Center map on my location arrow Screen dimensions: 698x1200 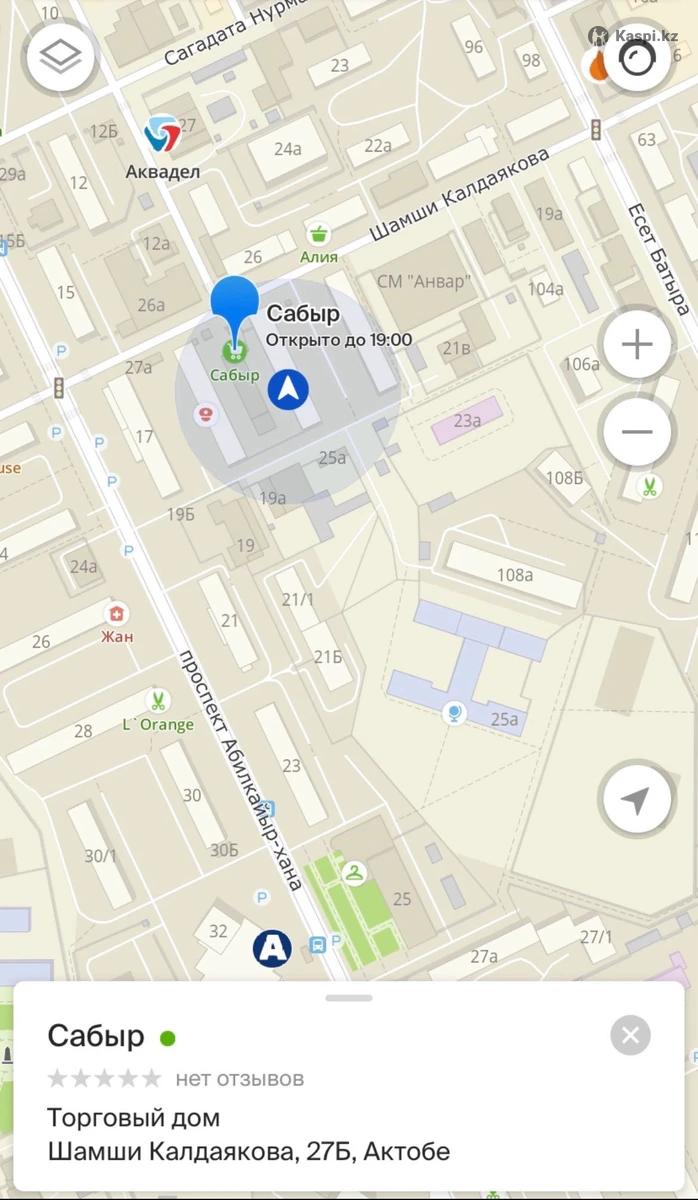[636, 800]
